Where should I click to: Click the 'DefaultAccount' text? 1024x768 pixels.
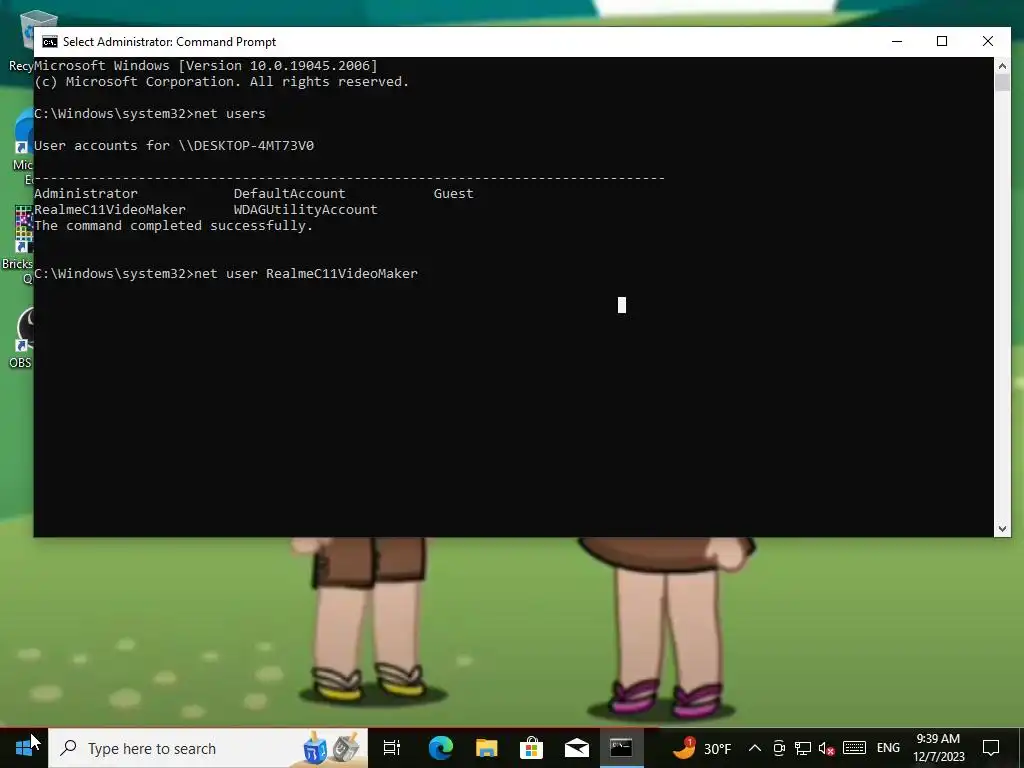click(289, 193)
